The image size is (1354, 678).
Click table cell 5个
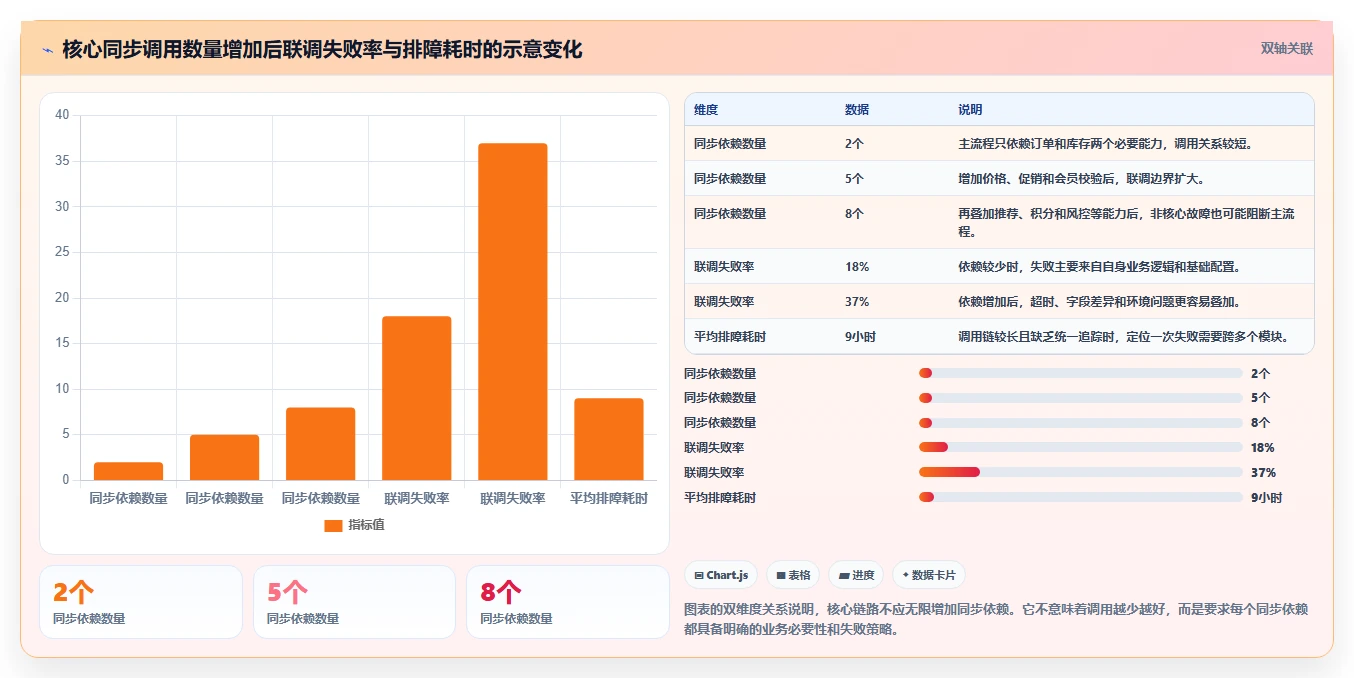point(854,178)
